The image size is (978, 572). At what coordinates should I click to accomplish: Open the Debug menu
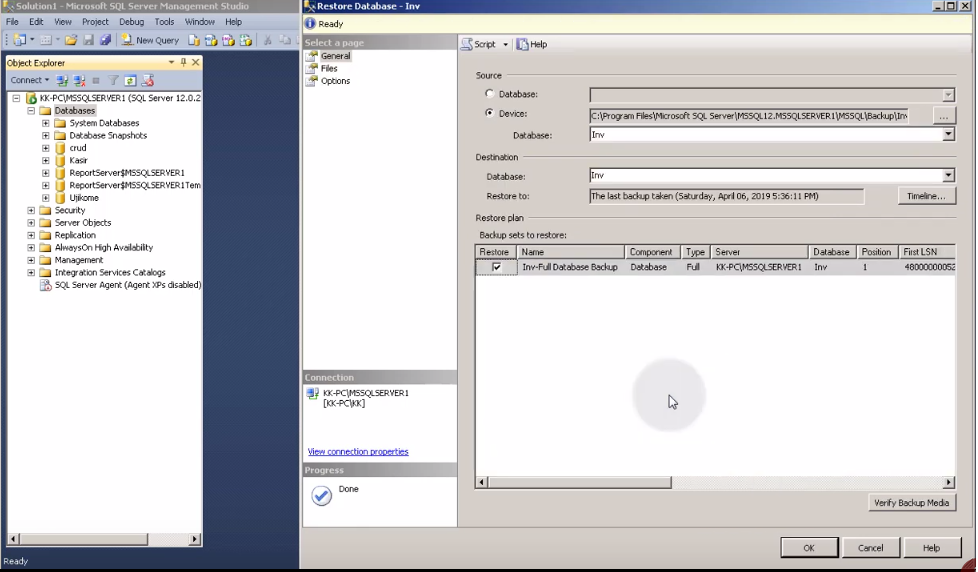[131, 22]
